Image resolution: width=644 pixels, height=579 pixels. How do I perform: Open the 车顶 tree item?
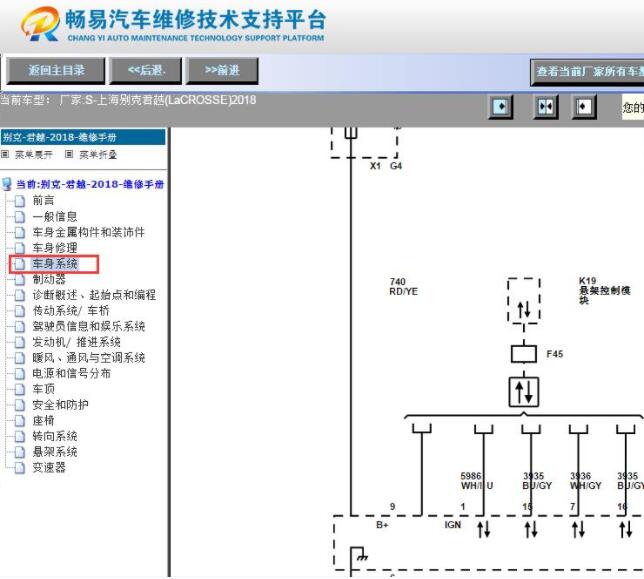tap(43, 389)
